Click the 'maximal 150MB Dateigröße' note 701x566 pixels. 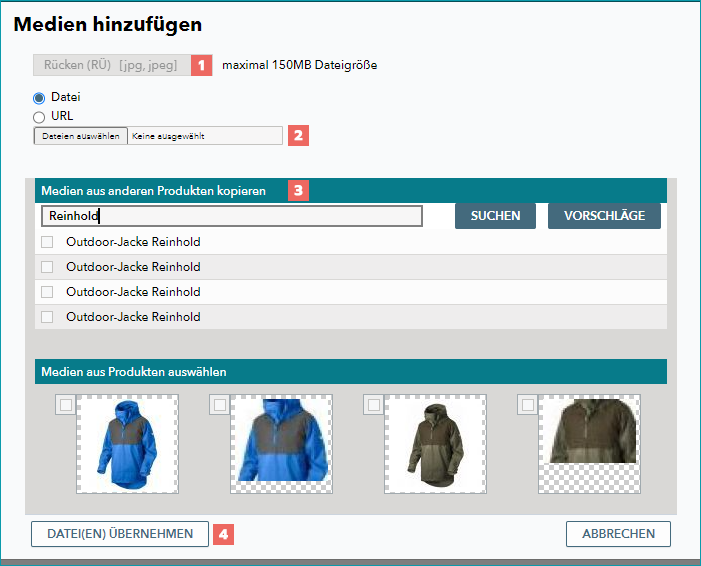tap(300, 65)
